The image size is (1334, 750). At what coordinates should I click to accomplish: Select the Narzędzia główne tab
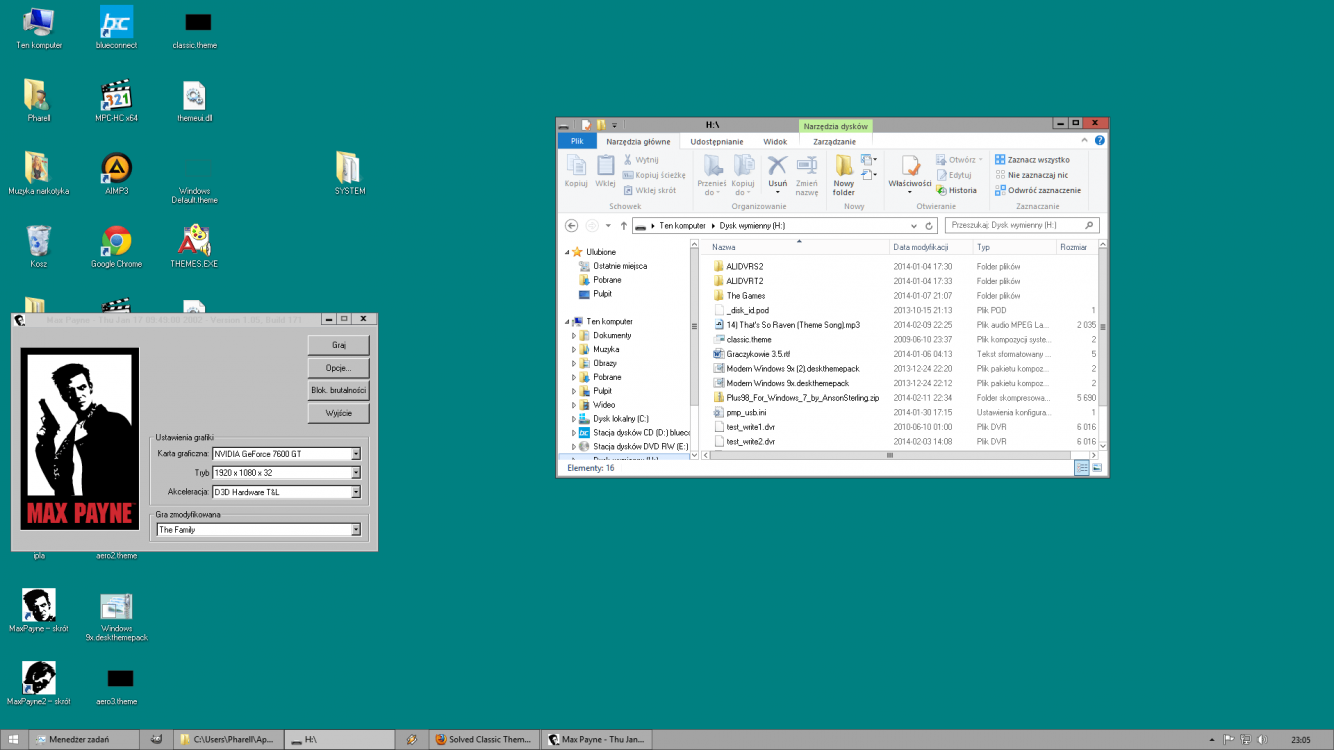[638, 142]
